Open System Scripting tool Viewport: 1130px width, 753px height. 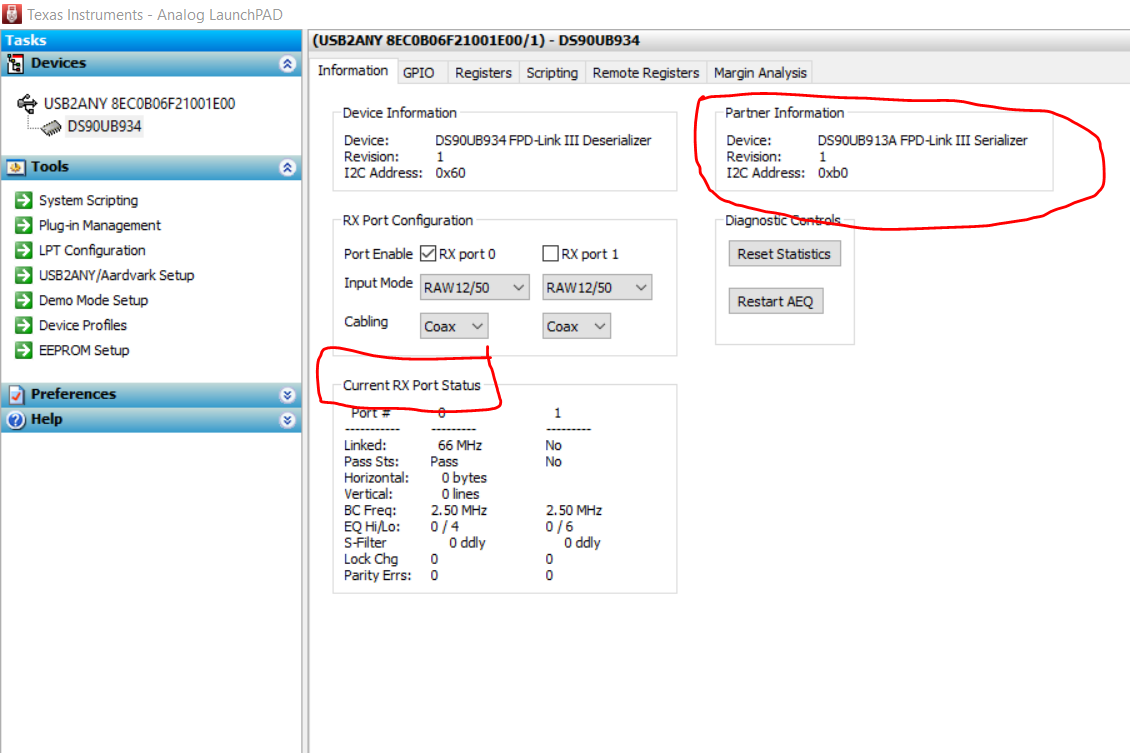coord(89,200)
